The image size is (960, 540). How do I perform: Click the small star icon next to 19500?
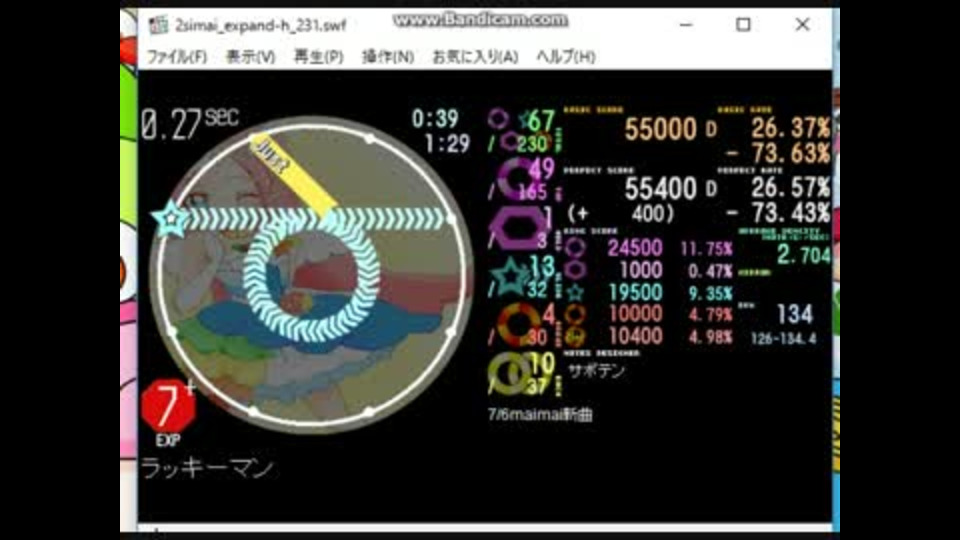574,293
